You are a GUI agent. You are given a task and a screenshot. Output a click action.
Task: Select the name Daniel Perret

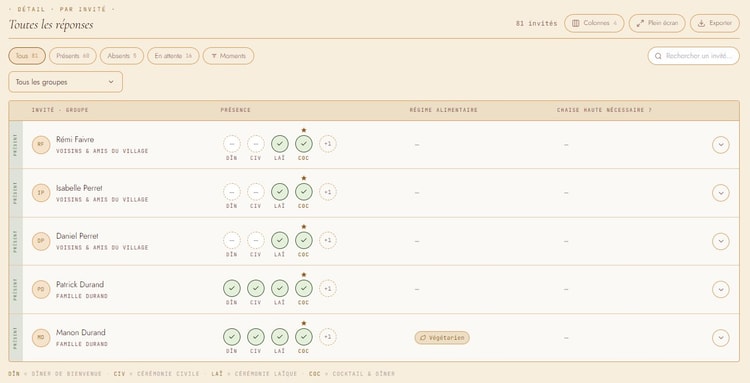(77, 236)
